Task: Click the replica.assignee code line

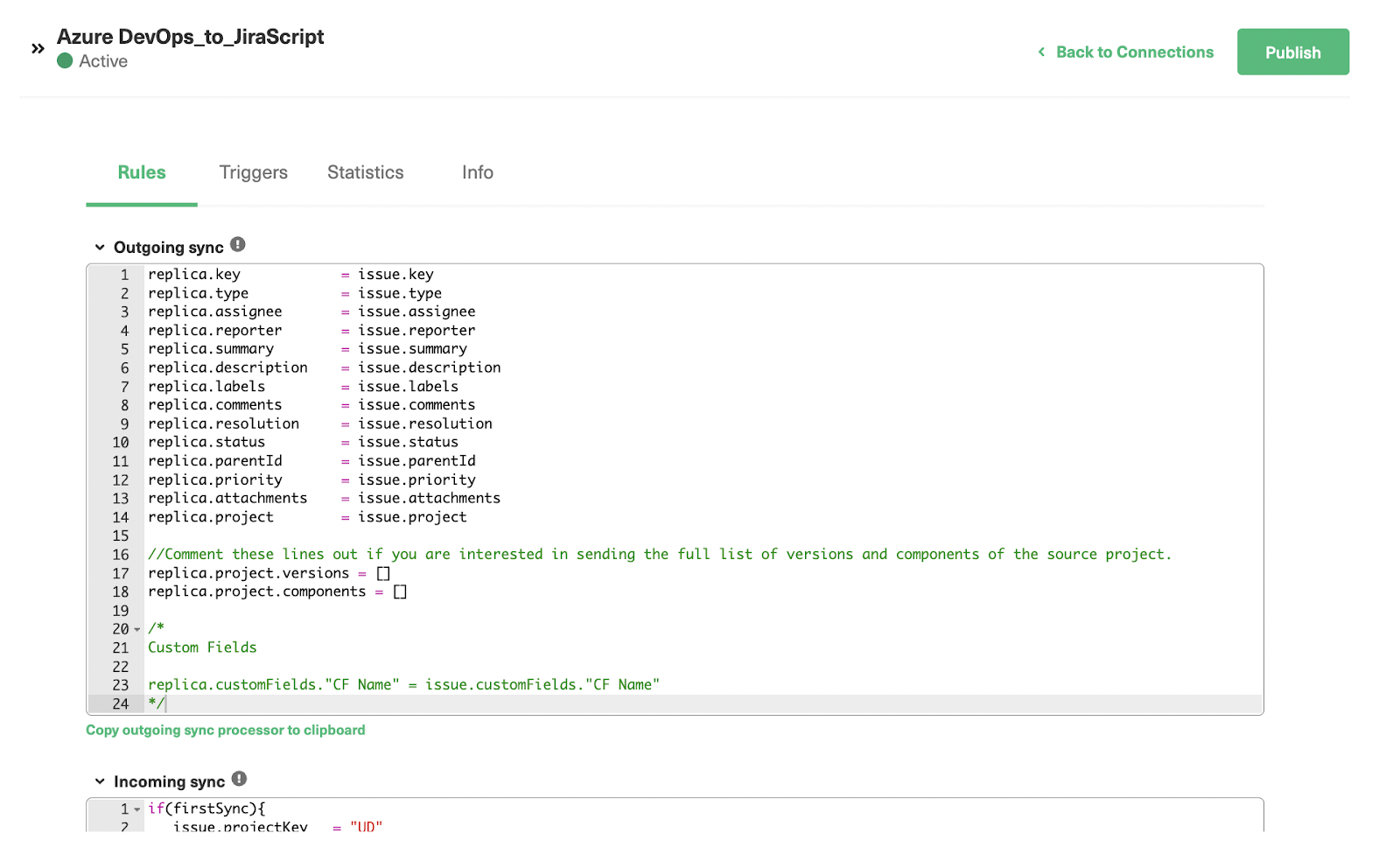Action: coord(311,311)
